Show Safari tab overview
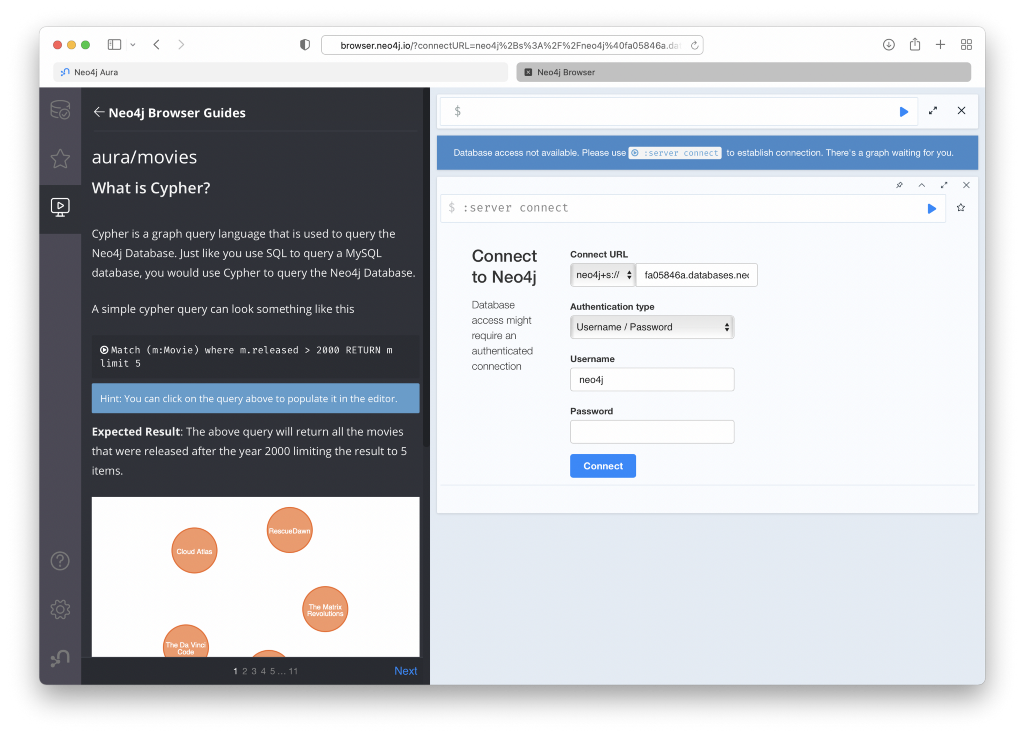 [967, 44]
